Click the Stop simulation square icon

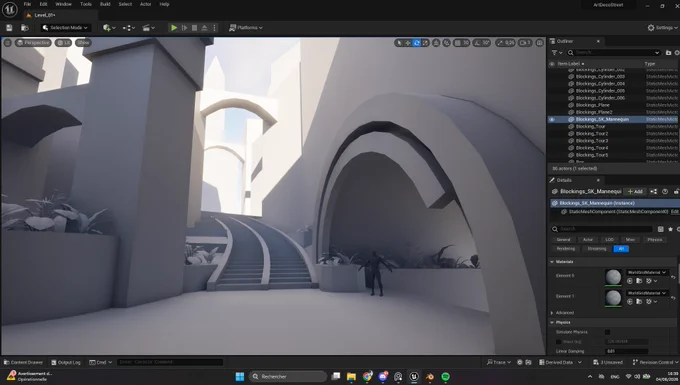194,28
